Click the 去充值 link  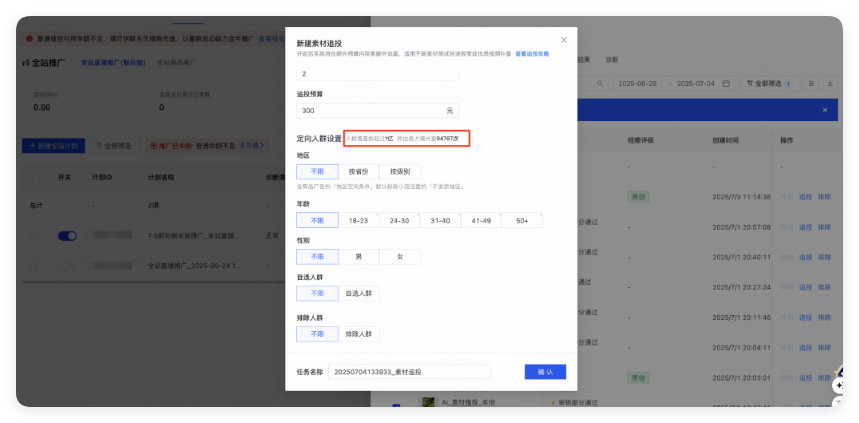[251, 146]
